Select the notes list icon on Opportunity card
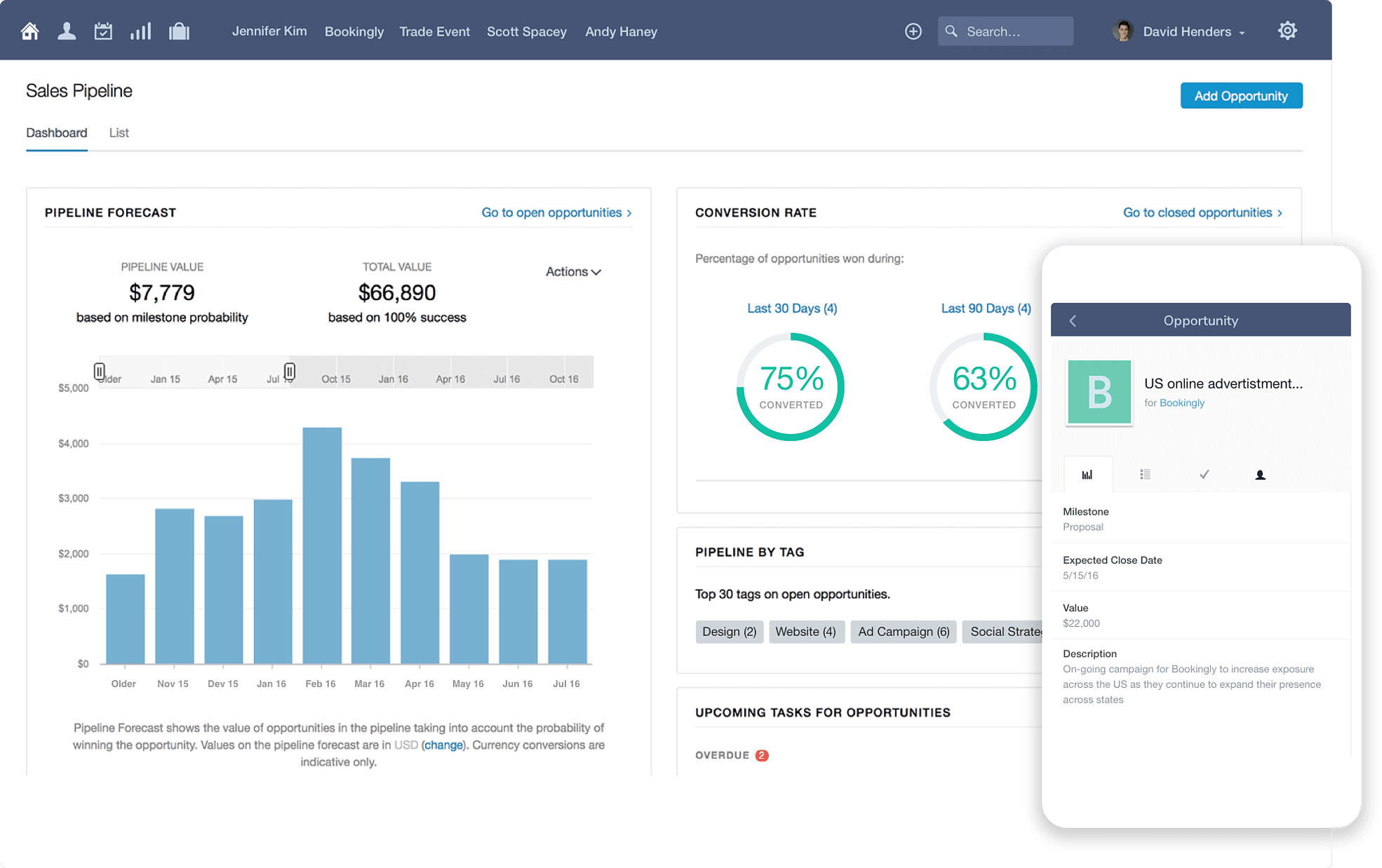 (x=1146, y=474)
